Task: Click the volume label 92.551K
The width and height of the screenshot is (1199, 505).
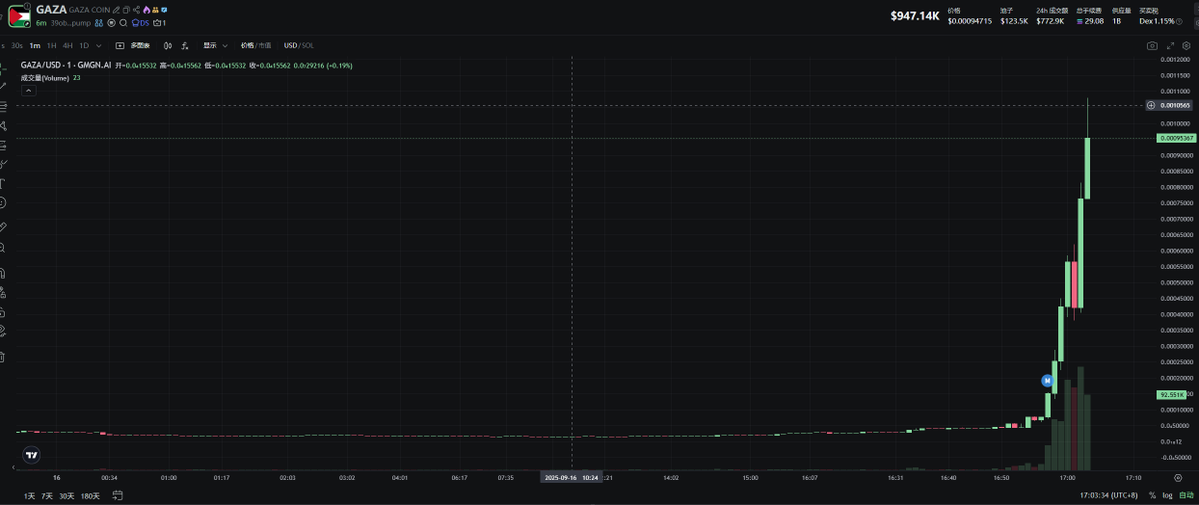Action: (1172, 395)
